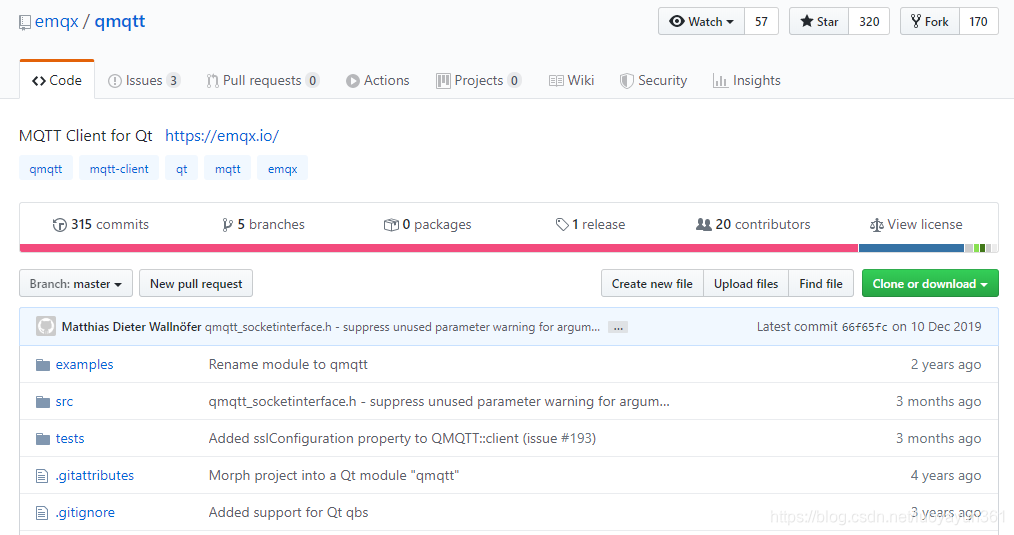Click the release tag icon
This screenshot has width=1014, height=535.
coord(562,224)
